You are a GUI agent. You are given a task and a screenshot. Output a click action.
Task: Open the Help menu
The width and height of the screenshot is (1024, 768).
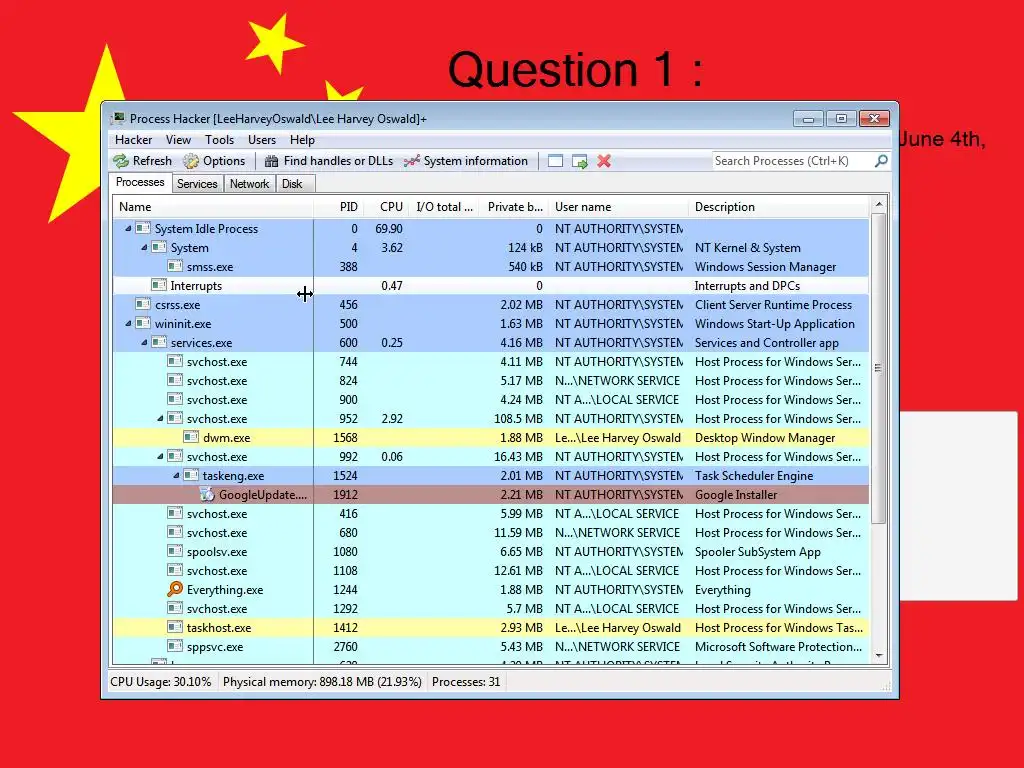click(302, 140)
